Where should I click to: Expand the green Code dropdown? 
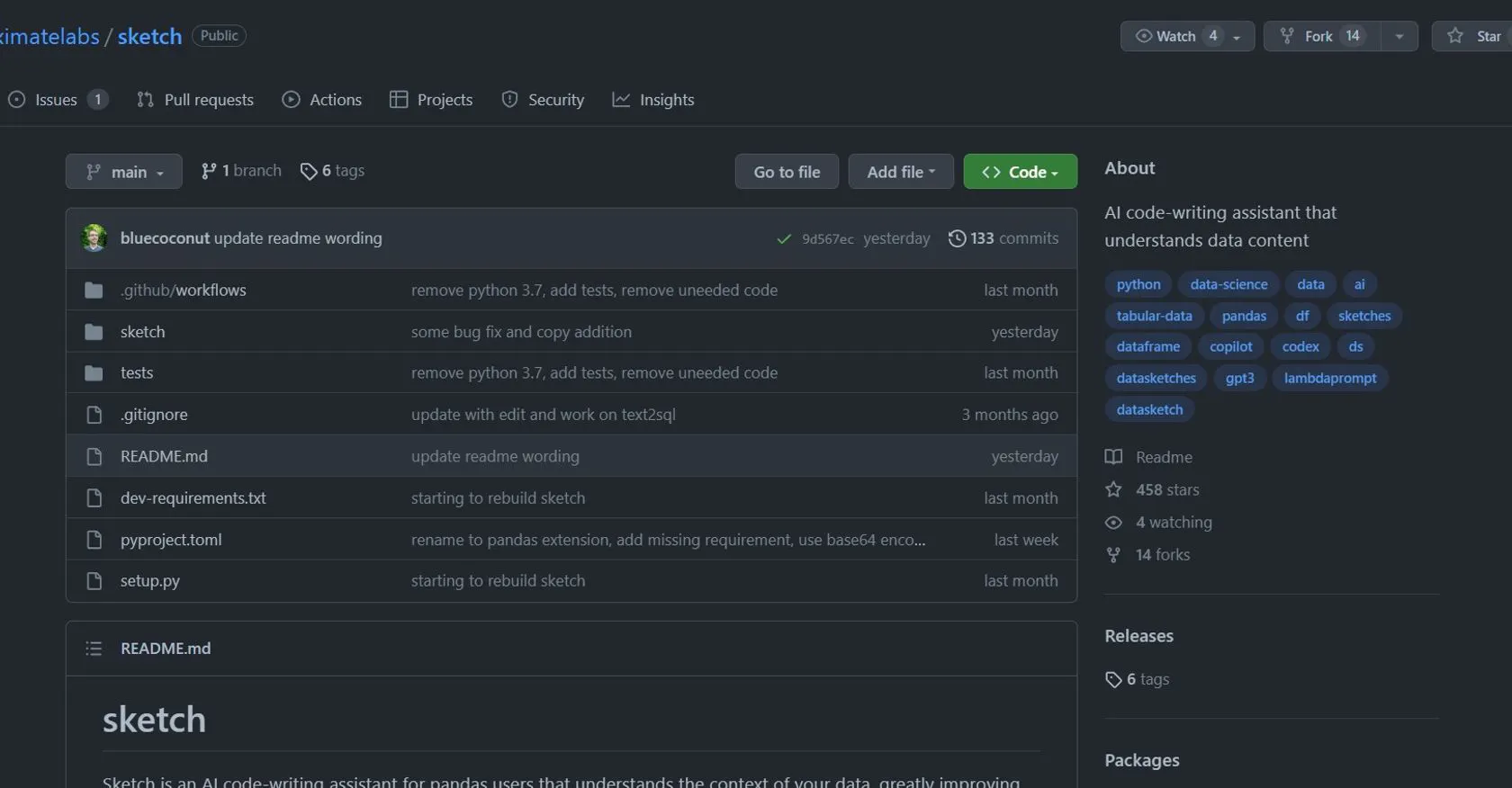1020,171
